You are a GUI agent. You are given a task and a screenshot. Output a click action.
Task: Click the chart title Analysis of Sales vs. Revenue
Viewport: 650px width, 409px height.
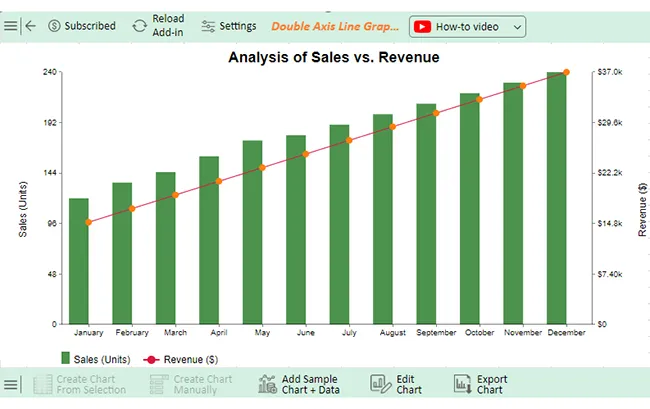coord(334,57)
